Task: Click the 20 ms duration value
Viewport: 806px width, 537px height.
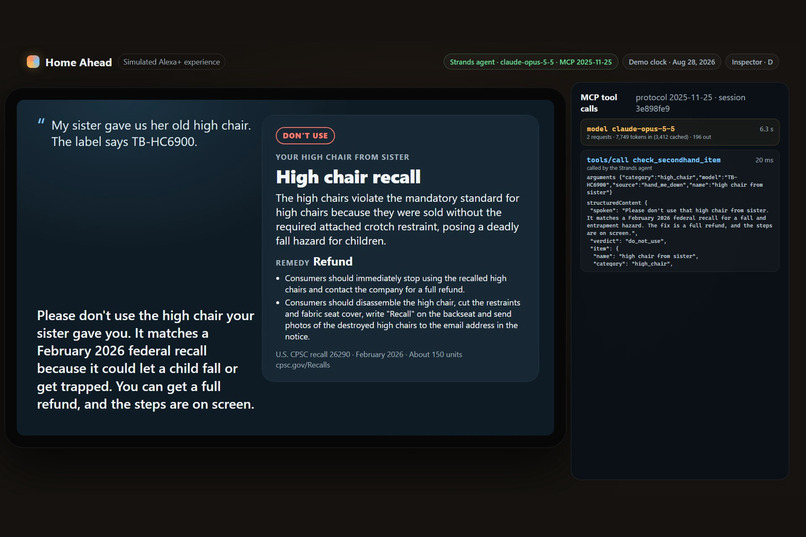Action: tap(764, 160)
